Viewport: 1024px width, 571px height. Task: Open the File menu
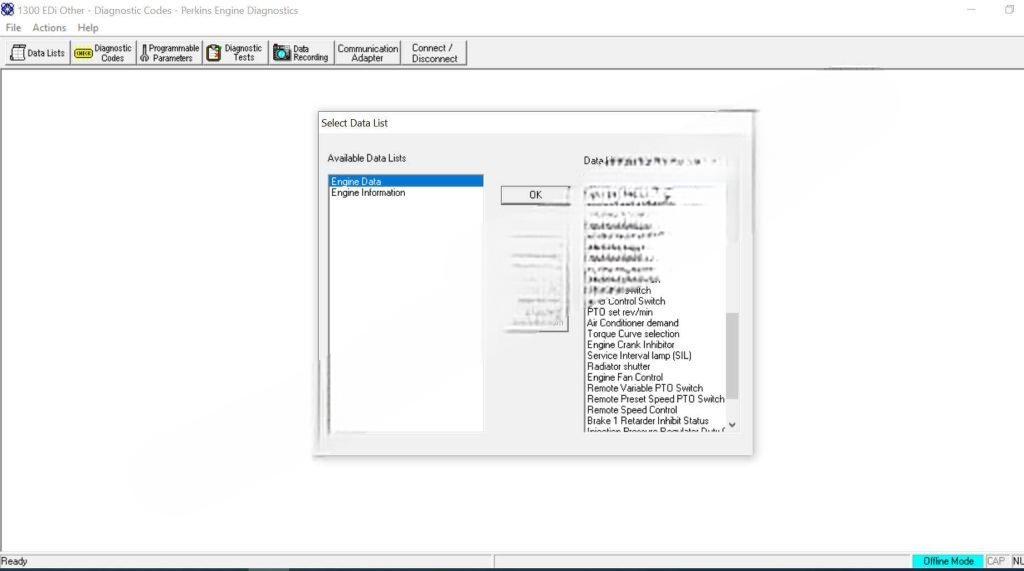pos(13,28)
